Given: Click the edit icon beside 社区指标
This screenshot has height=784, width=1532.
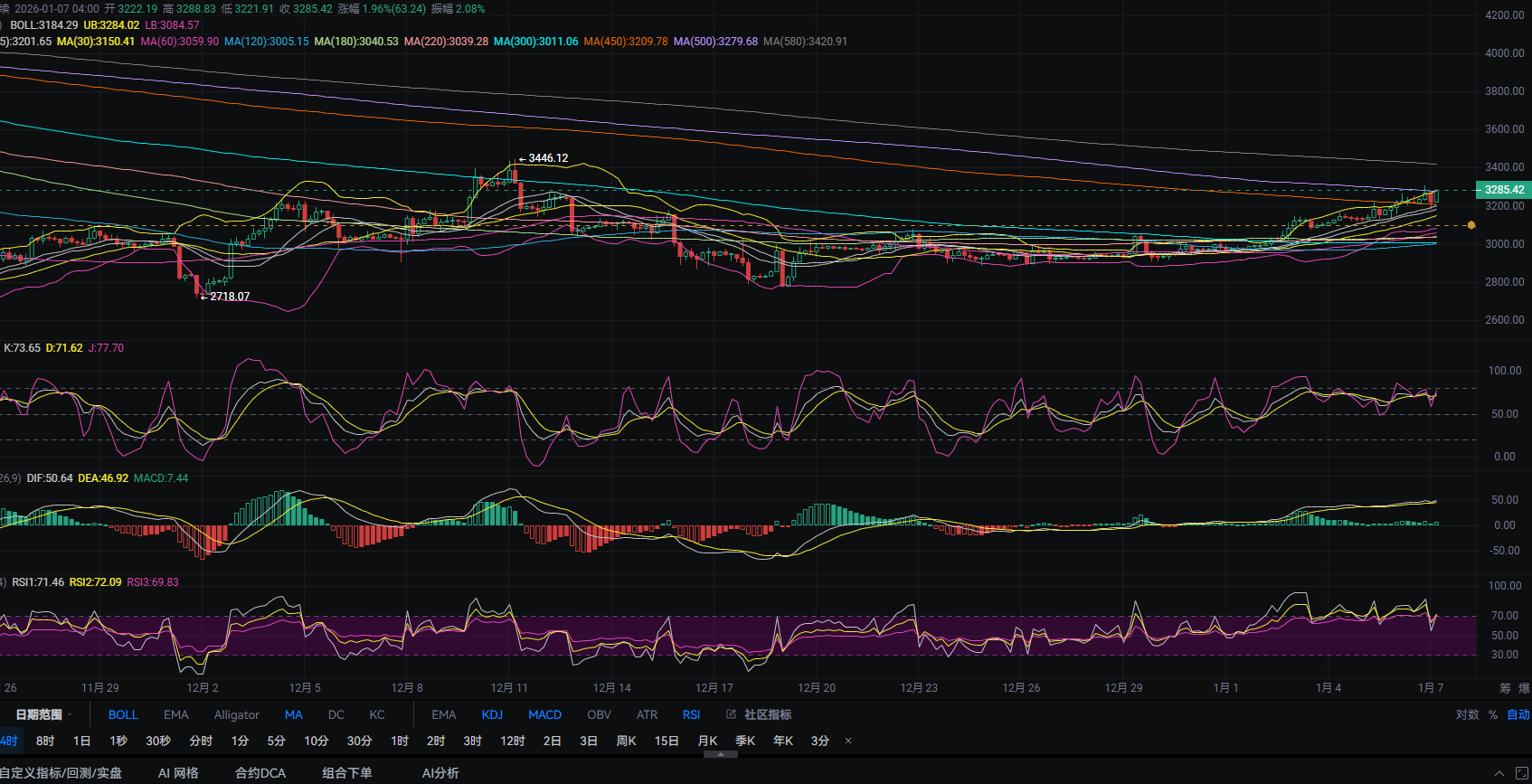Looking at the screenshot, I should [x=731, y=714].
